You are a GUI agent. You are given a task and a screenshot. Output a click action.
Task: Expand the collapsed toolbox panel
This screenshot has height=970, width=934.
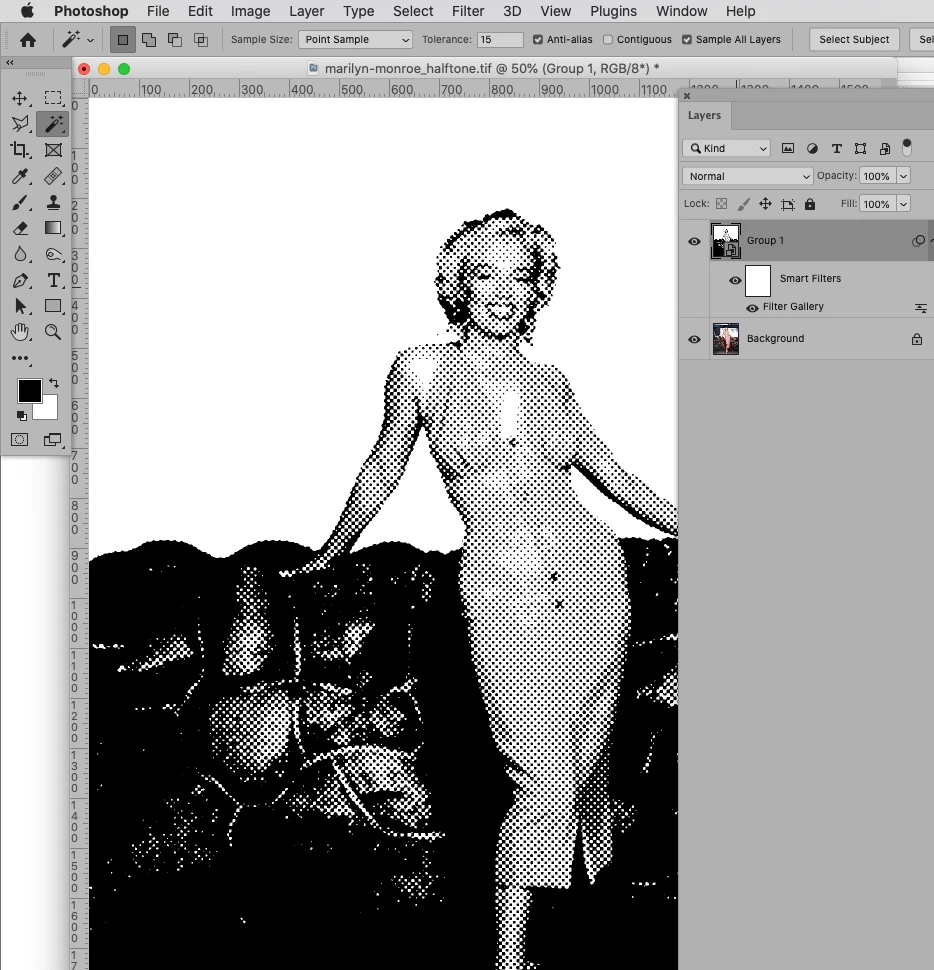[x=10, y=62]
